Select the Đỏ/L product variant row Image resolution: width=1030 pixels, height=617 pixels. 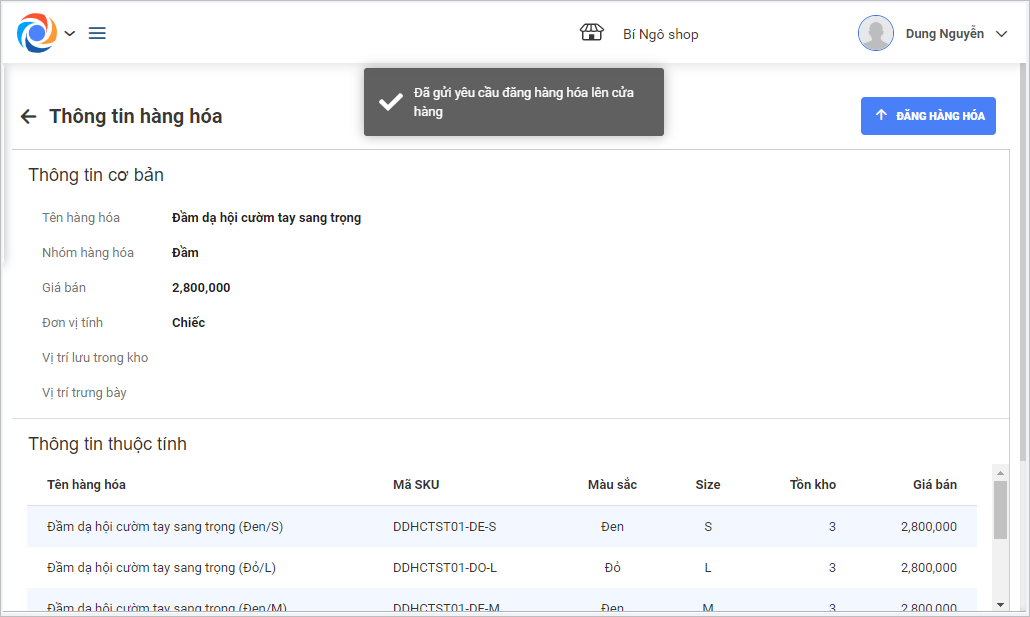pyautogui.click(x=161, y=567)
